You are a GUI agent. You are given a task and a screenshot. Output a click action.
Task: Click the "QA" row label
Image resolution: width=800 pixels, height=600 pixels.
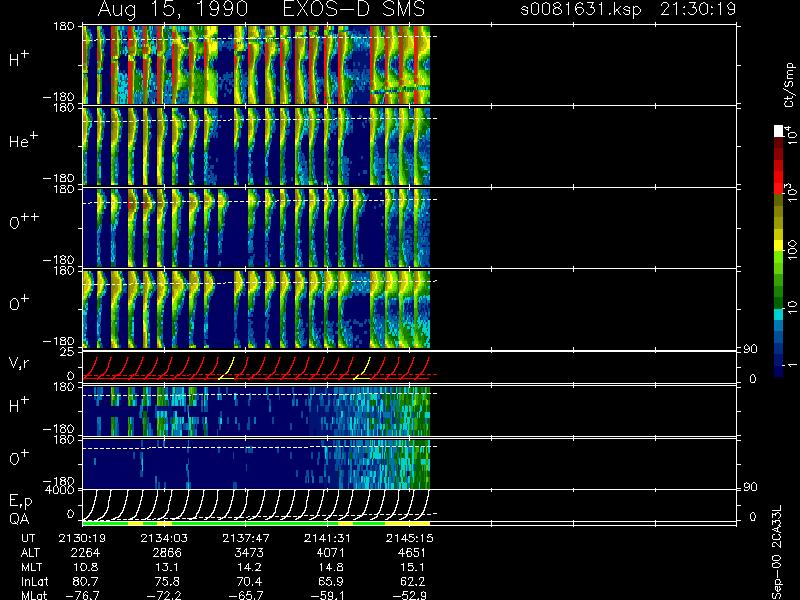19,519
